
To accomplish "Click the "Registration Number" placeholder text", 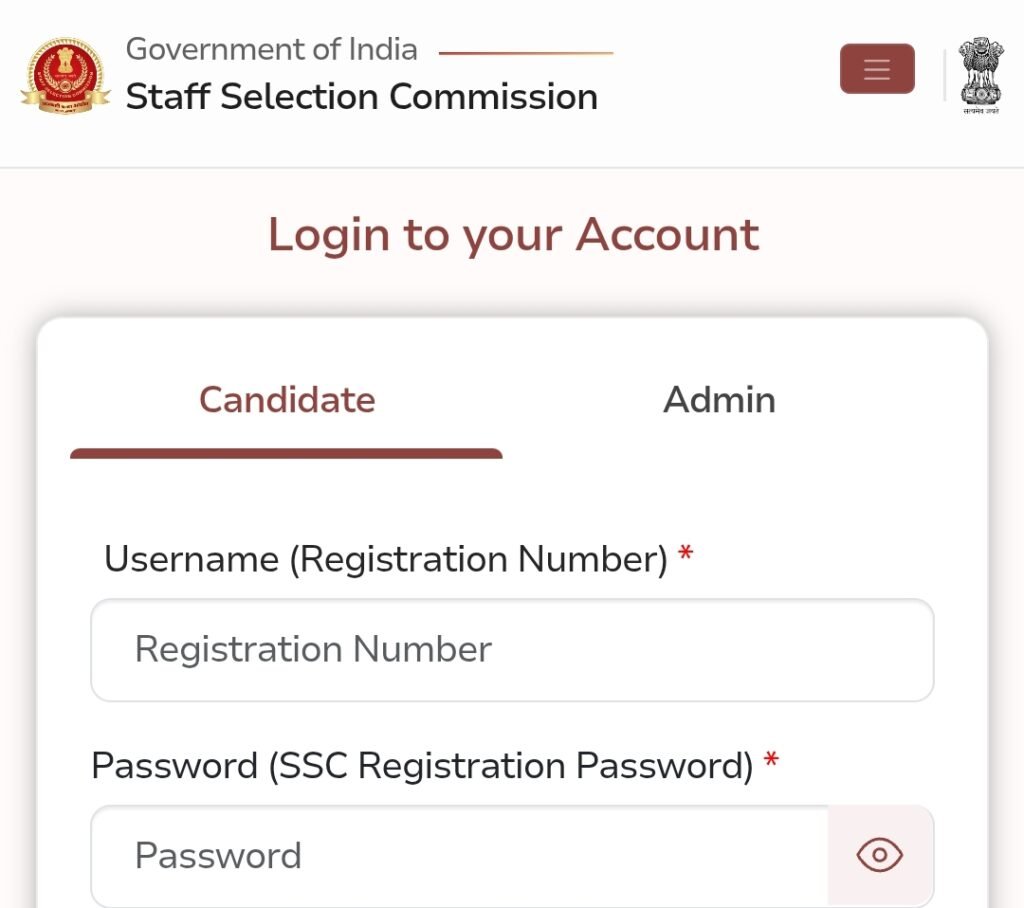I will pyautogui.click(x=313, y=650).
